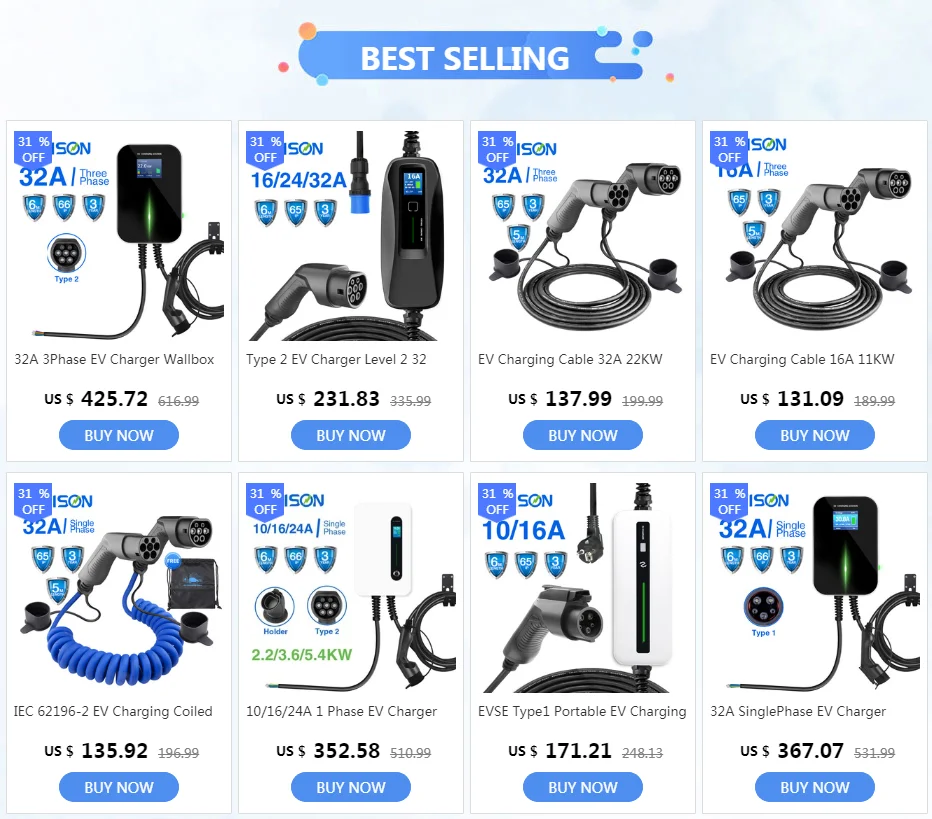The width and height of the screenshot is (932, 819).
Task: Click BUY NOW for 10/16/24A 1 Phase Charger
Action: click(351, 787)
